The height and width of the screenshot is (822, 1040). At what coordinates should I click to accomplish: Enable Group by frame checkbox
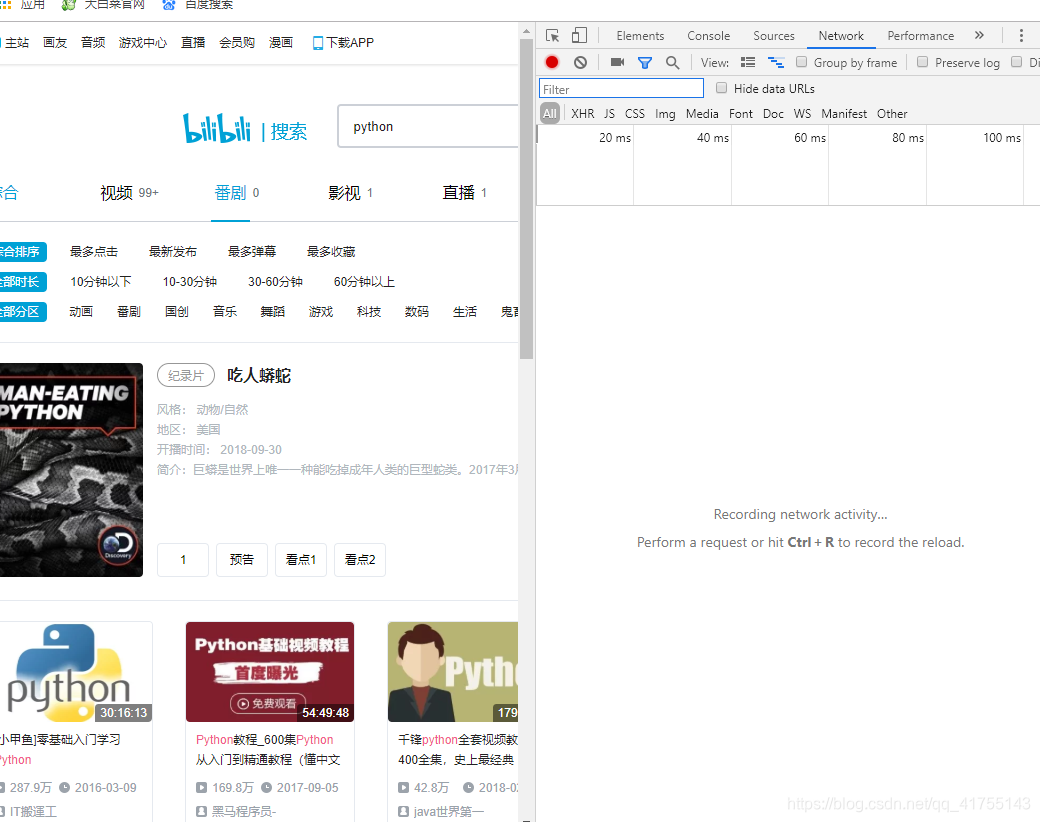(801, 62)
